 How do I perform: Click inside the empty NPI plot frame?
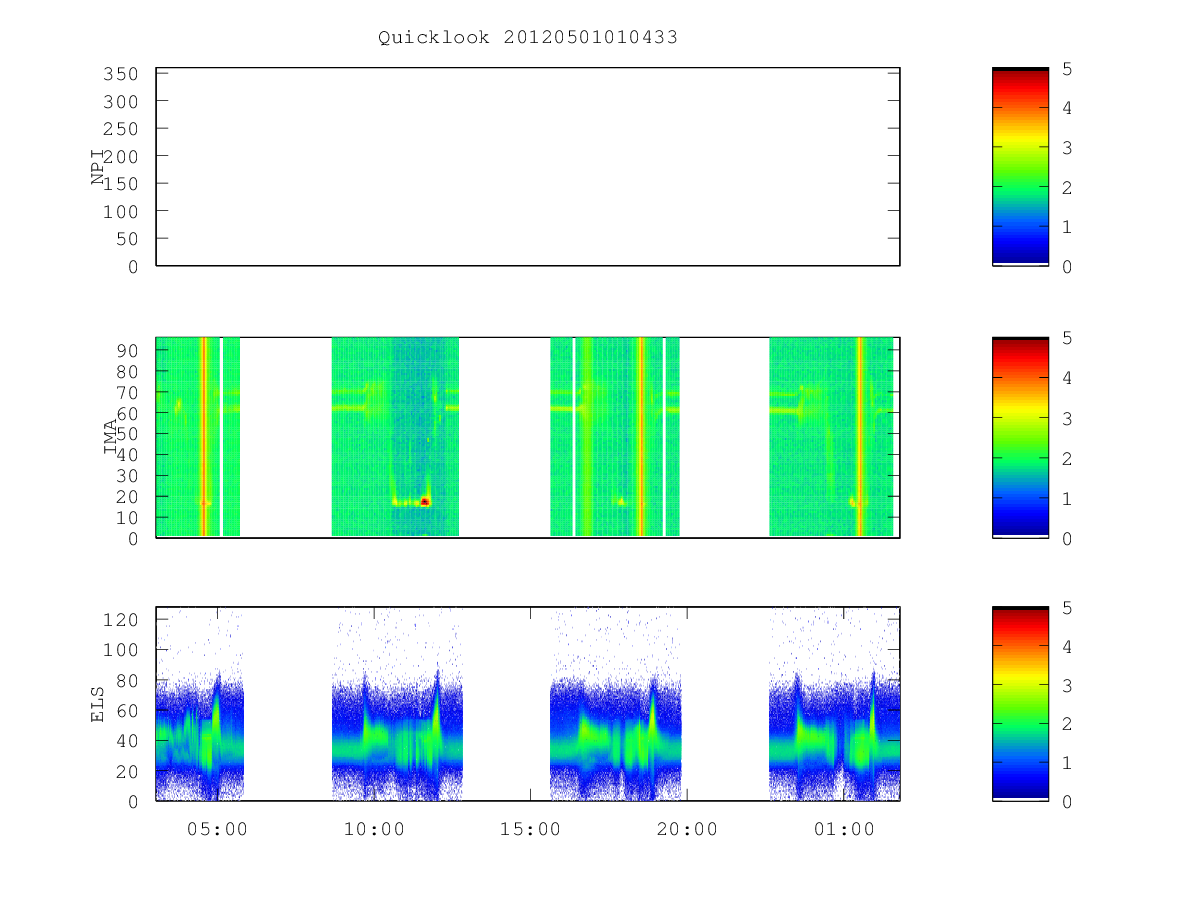point(528,167)
